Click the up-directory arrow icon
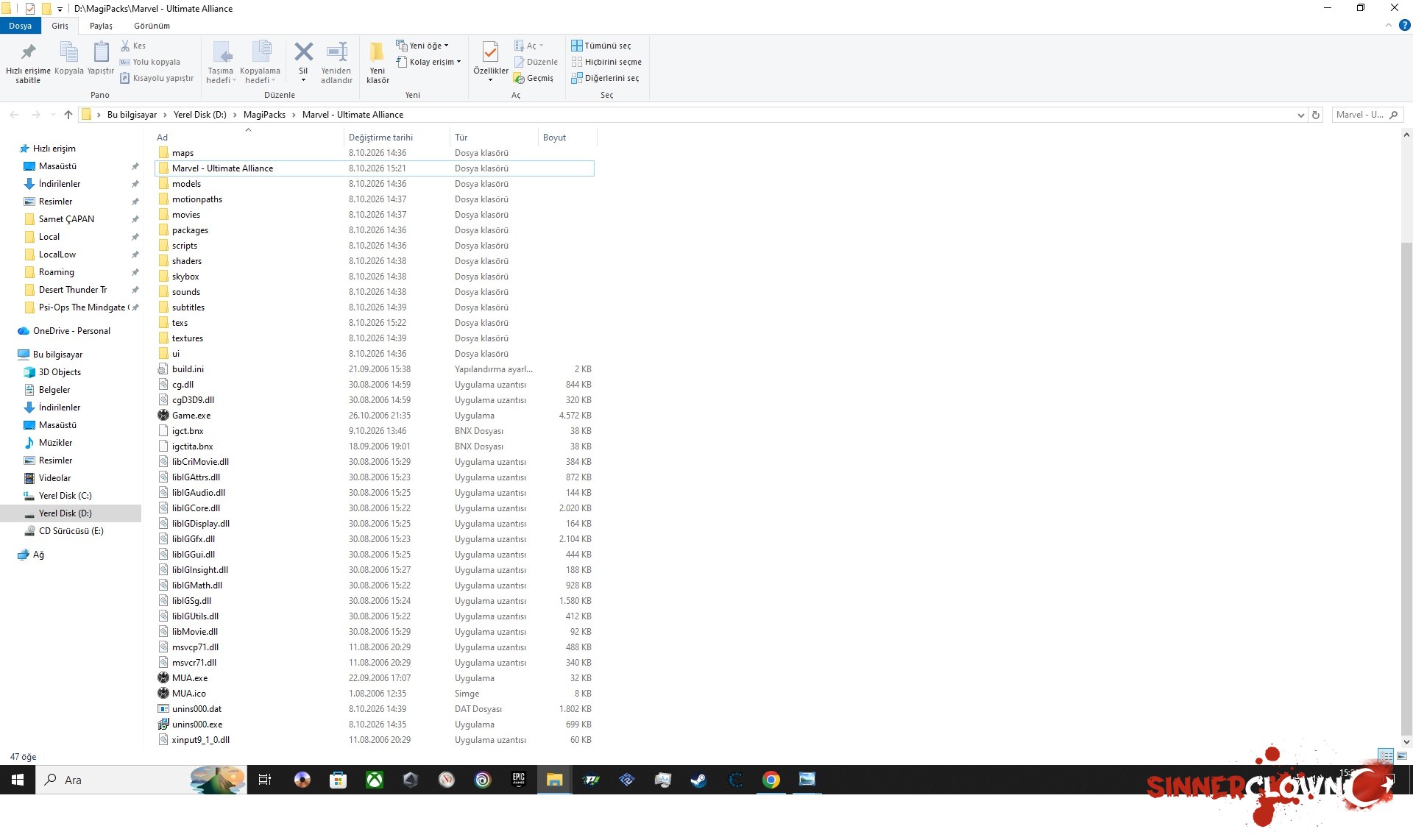 [68, 115]
